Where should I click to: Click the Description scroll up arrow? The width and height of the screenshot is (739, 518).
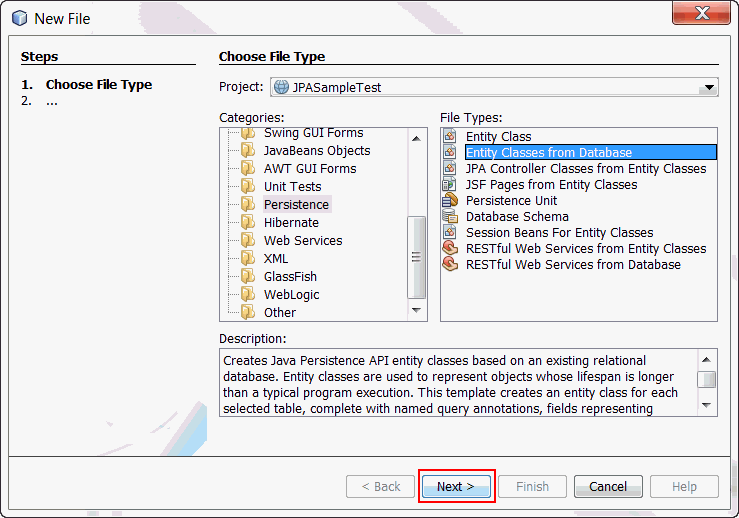click(x=706, y=360)
